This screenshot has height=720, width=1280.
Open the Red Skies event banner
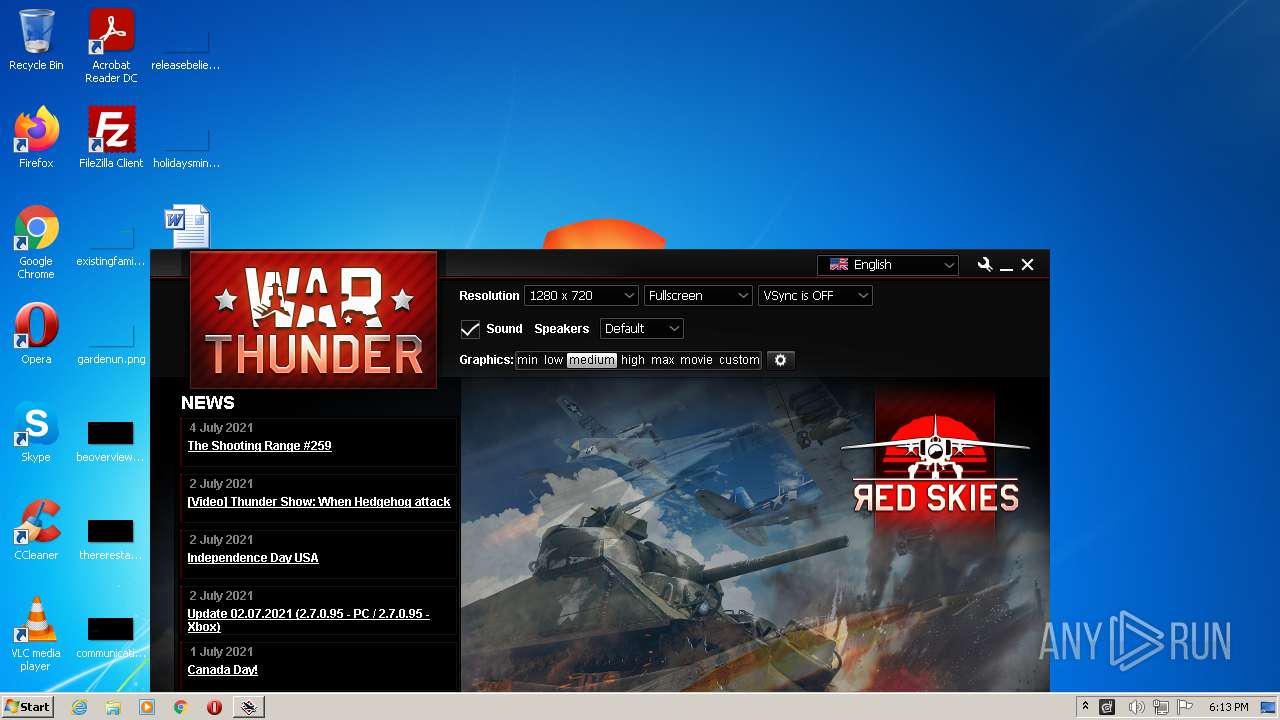coord(935,465)
